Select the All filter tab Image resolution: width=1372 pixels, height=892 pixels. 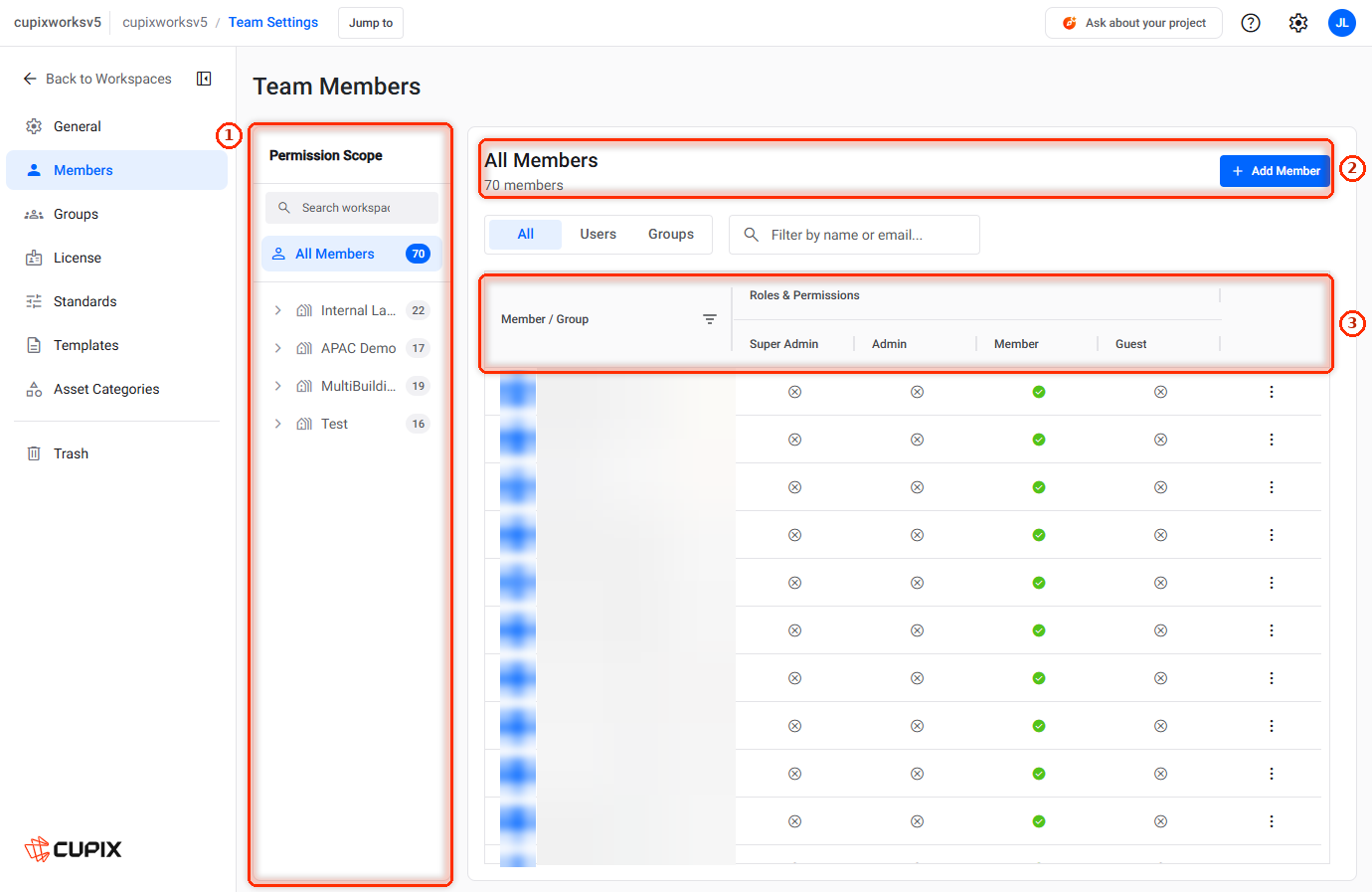[x=526, y=235]
